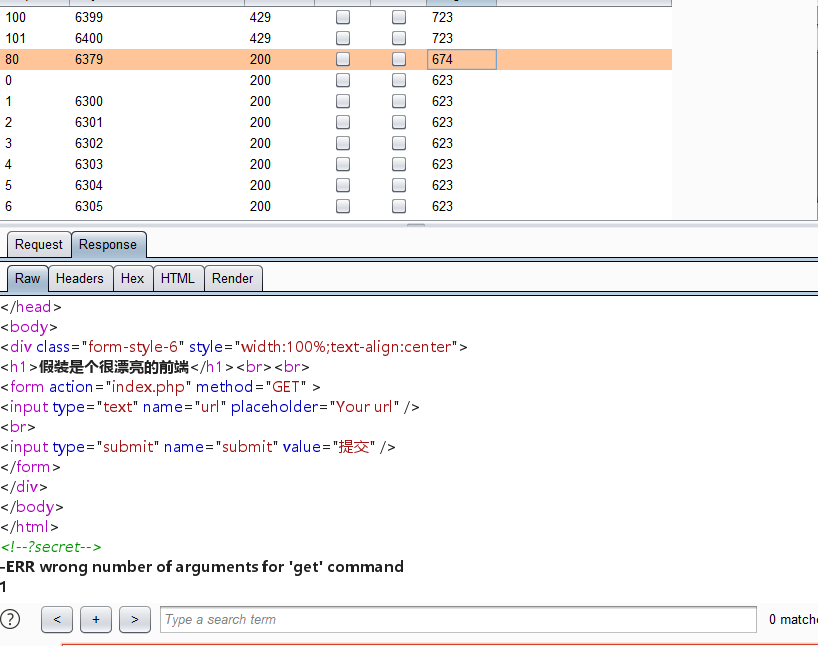Open the Headers view tab
818x646 pixels.
point(80,279)
